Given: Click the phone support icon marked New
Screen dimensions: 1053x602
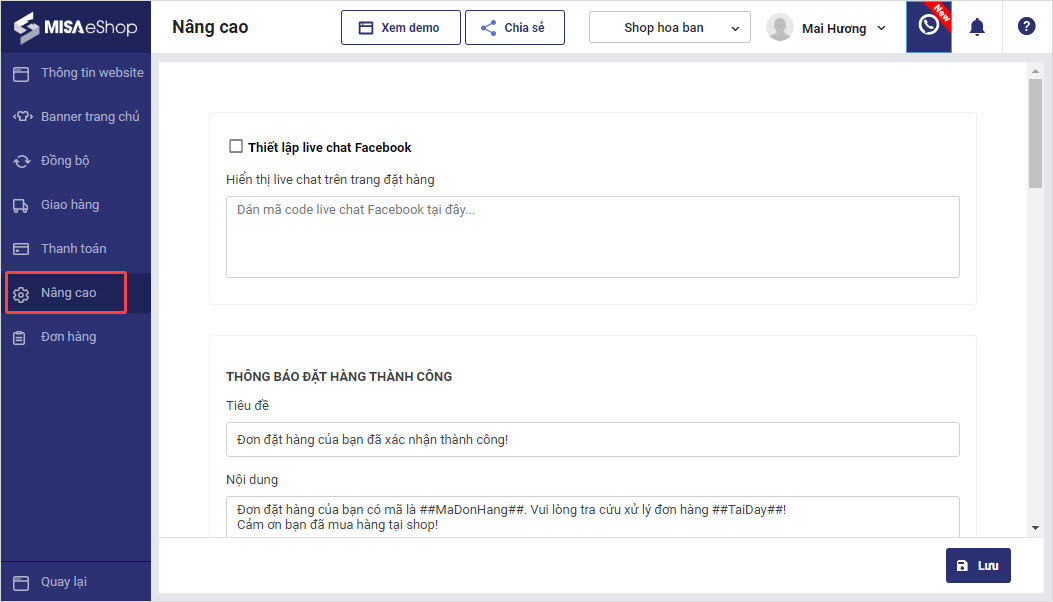Looking at the screenshot, I should 929,26.
